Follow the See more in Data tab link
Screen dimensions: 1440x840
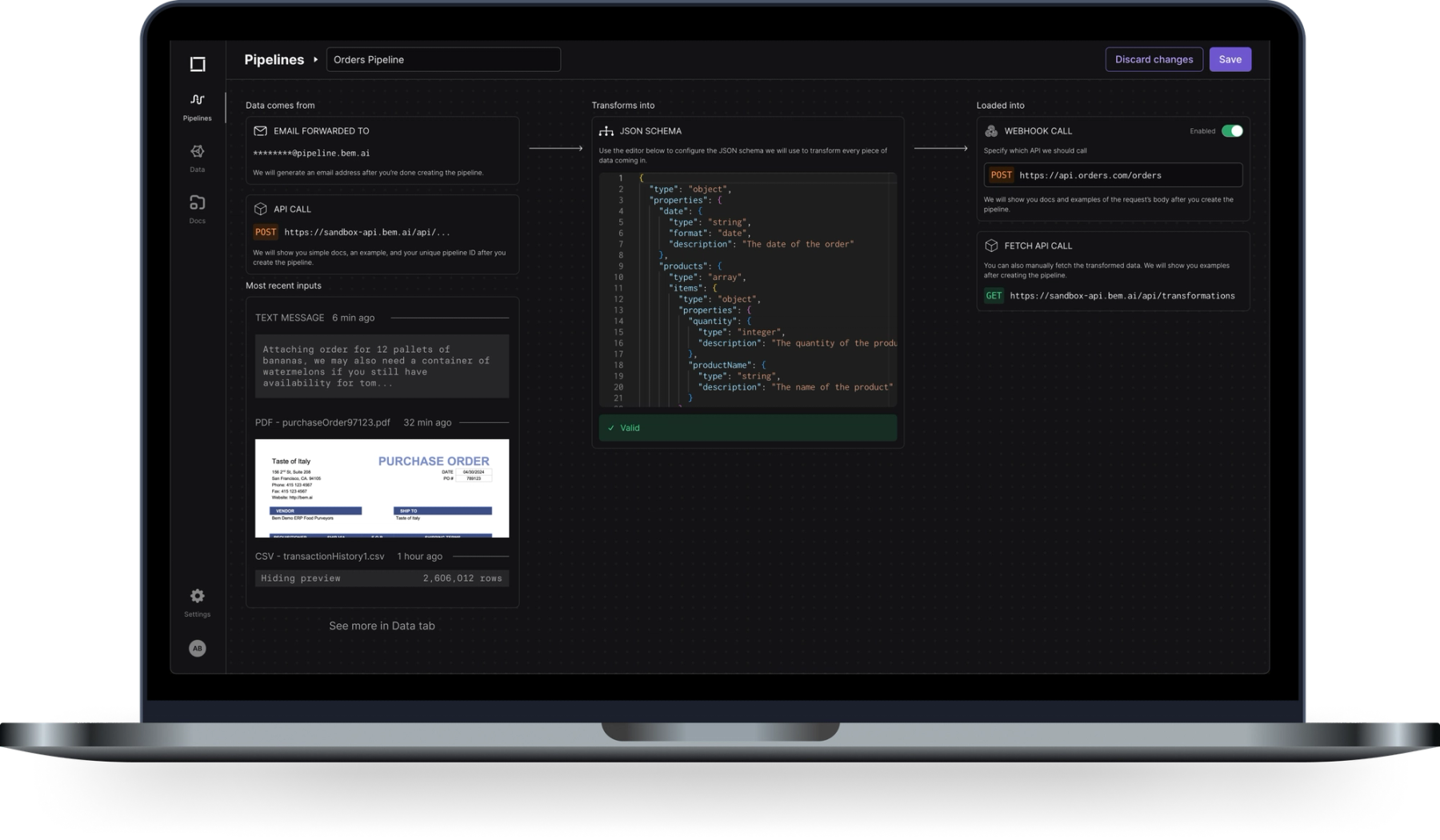tap(382, 626)
